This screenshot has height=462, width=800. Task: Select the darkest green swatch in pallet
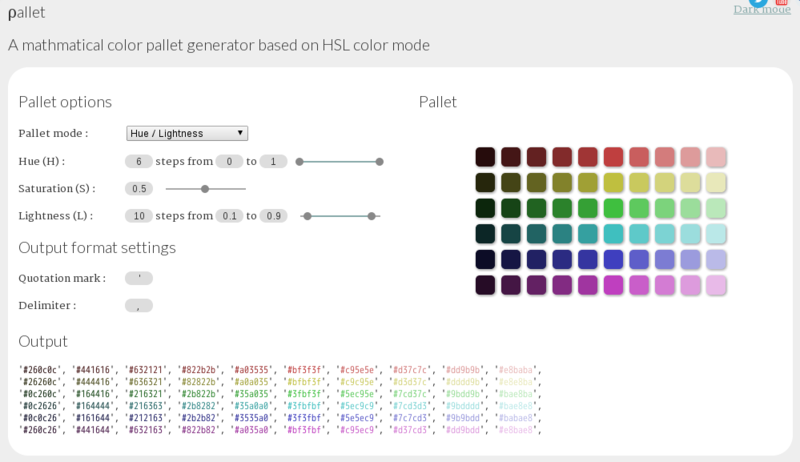[485, 208]
